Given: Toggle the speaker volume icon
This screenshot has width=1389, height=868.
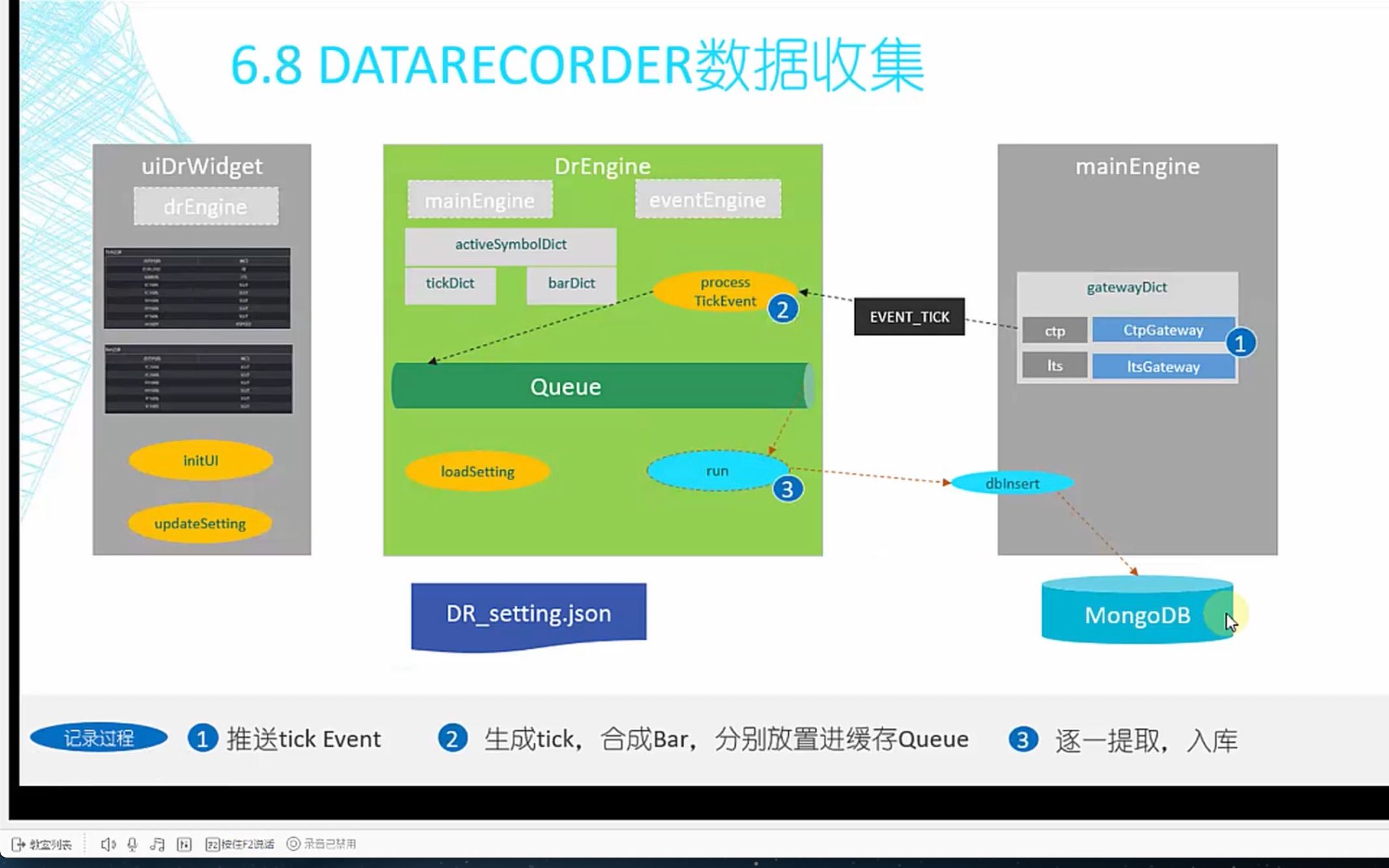Looking at the screenshot, I should tap(108, 844).
